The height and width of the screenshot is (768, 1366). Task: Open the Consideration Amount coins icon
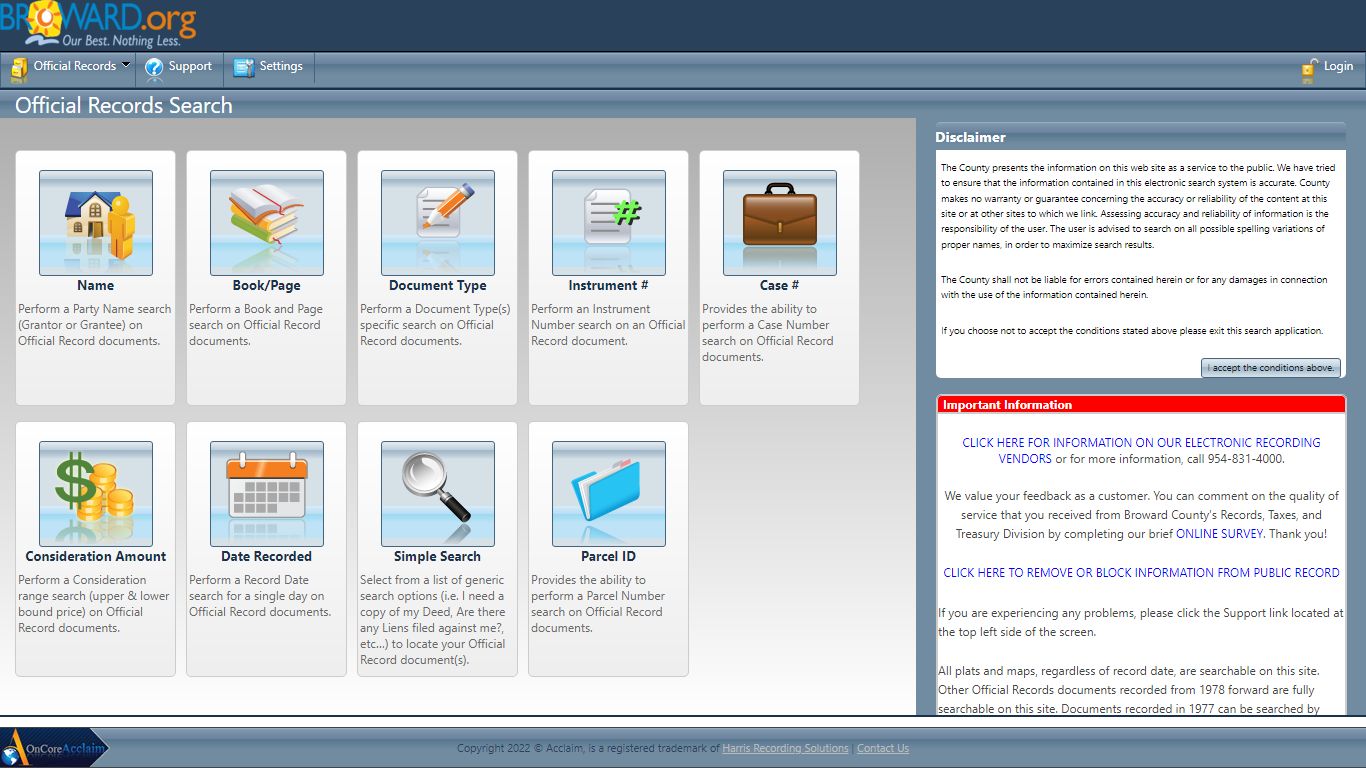(x=96, y=494)
